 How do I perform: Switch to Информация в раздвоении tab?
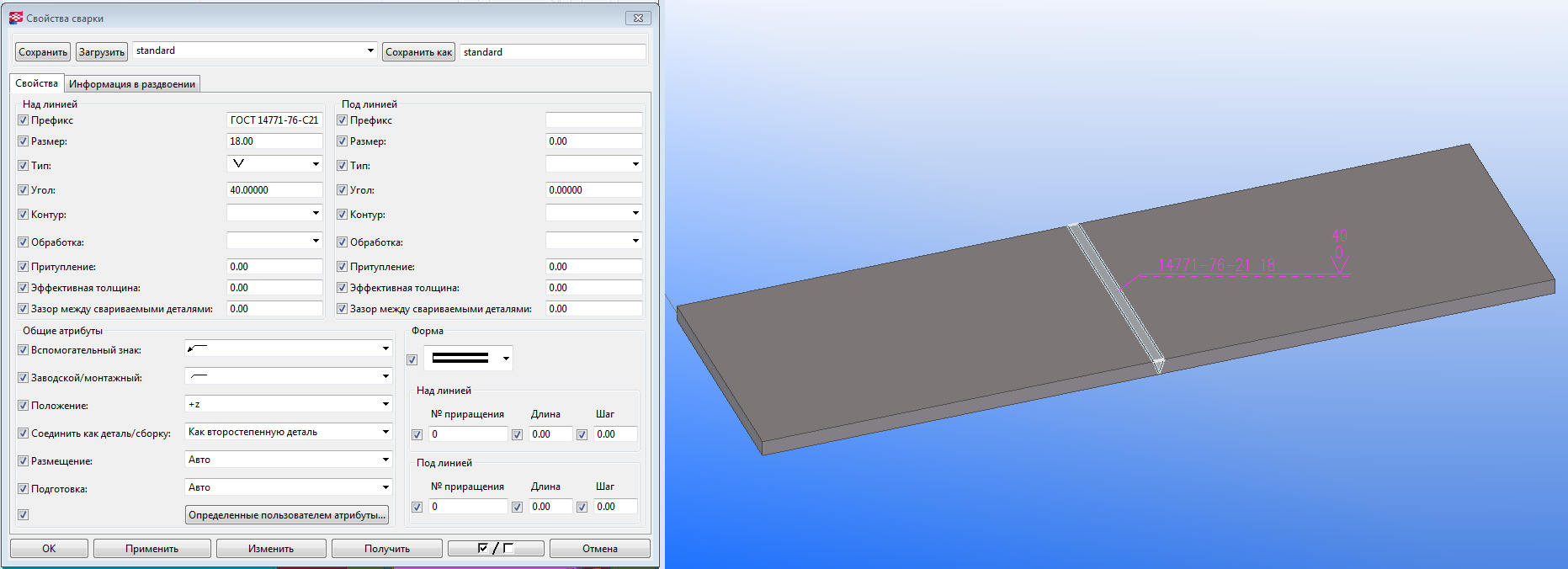132,84
